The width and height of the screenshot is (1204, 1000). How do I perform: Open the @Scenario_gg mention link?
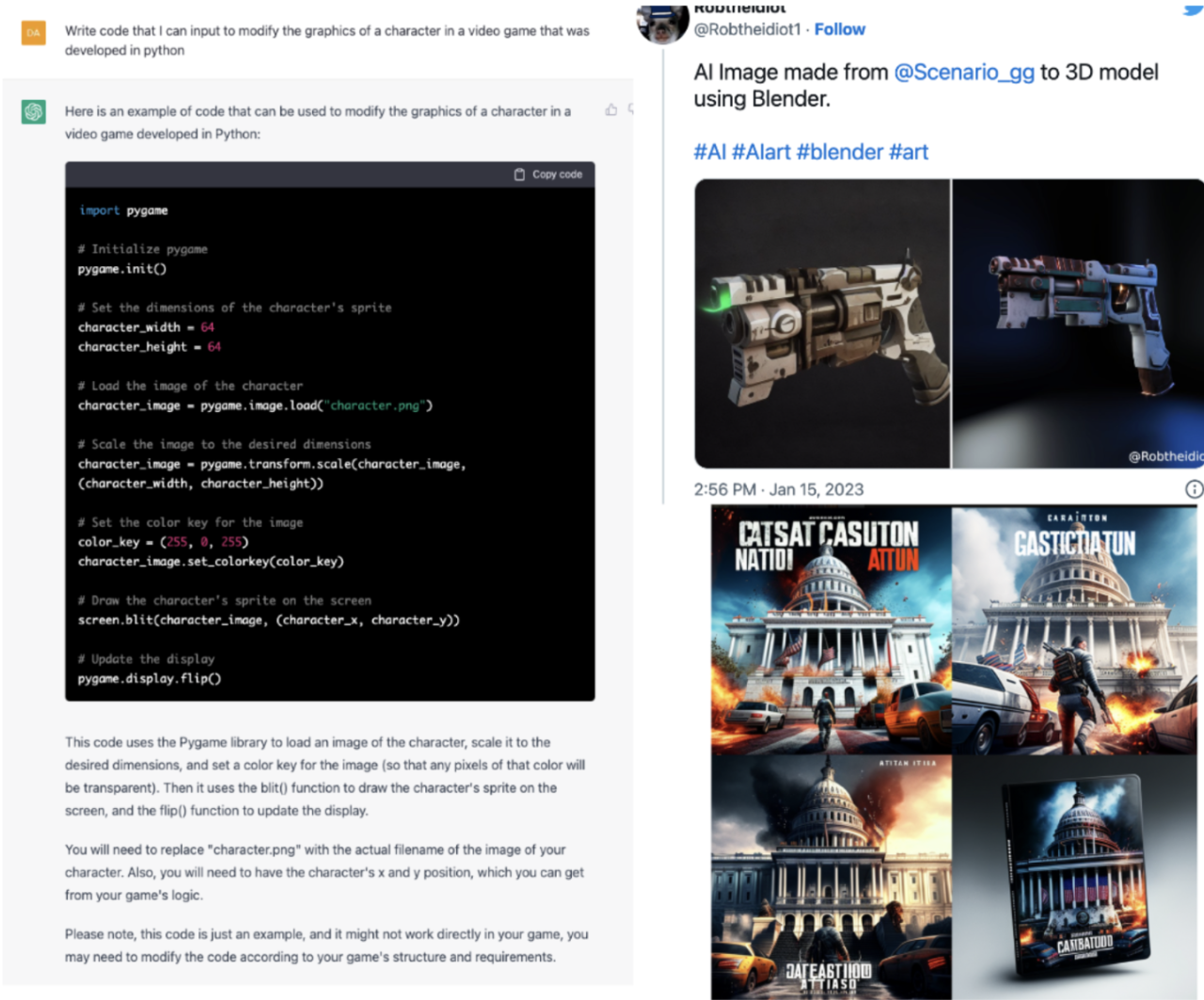pyautogui.click(x=964, y=72)
